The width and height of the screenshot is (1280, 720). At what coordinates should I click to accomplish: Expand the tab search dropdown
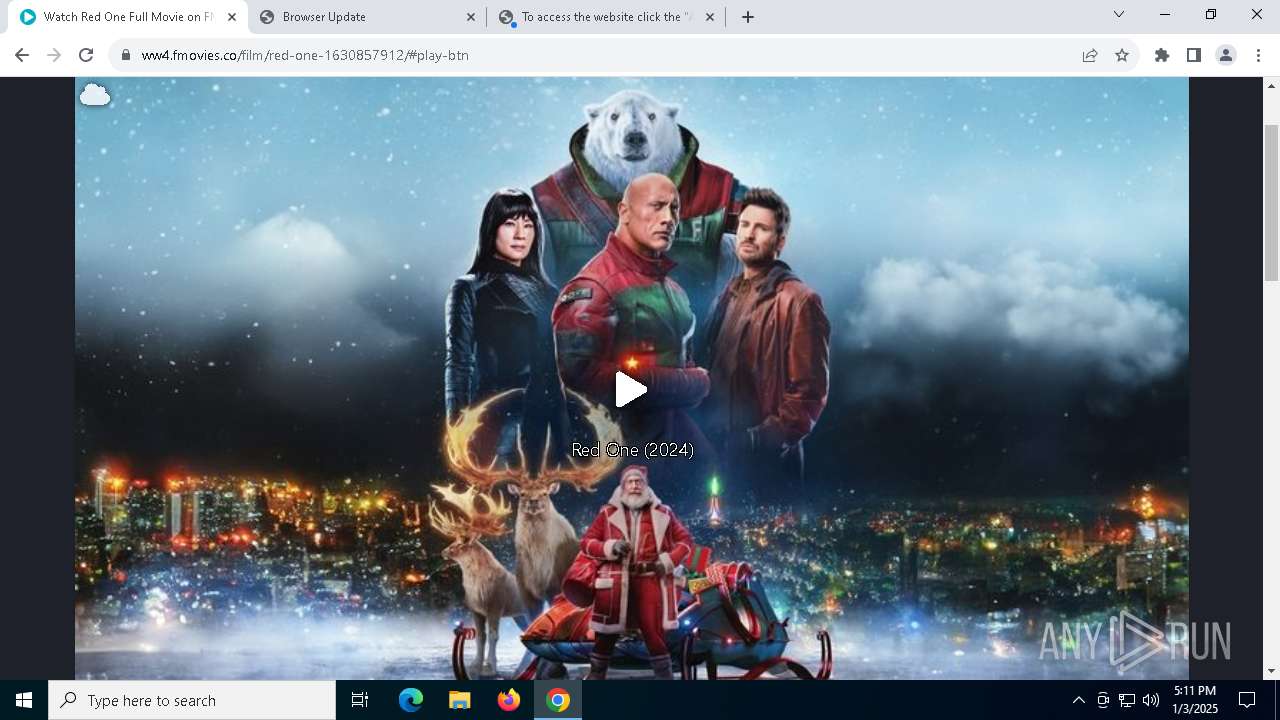coord(1119,14)
